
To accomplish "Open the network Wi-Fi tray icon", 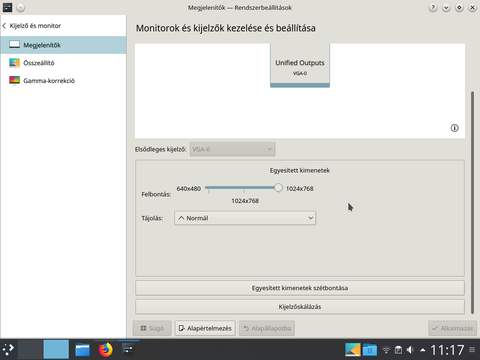I will pyautogui.click(x=386, y=350).
